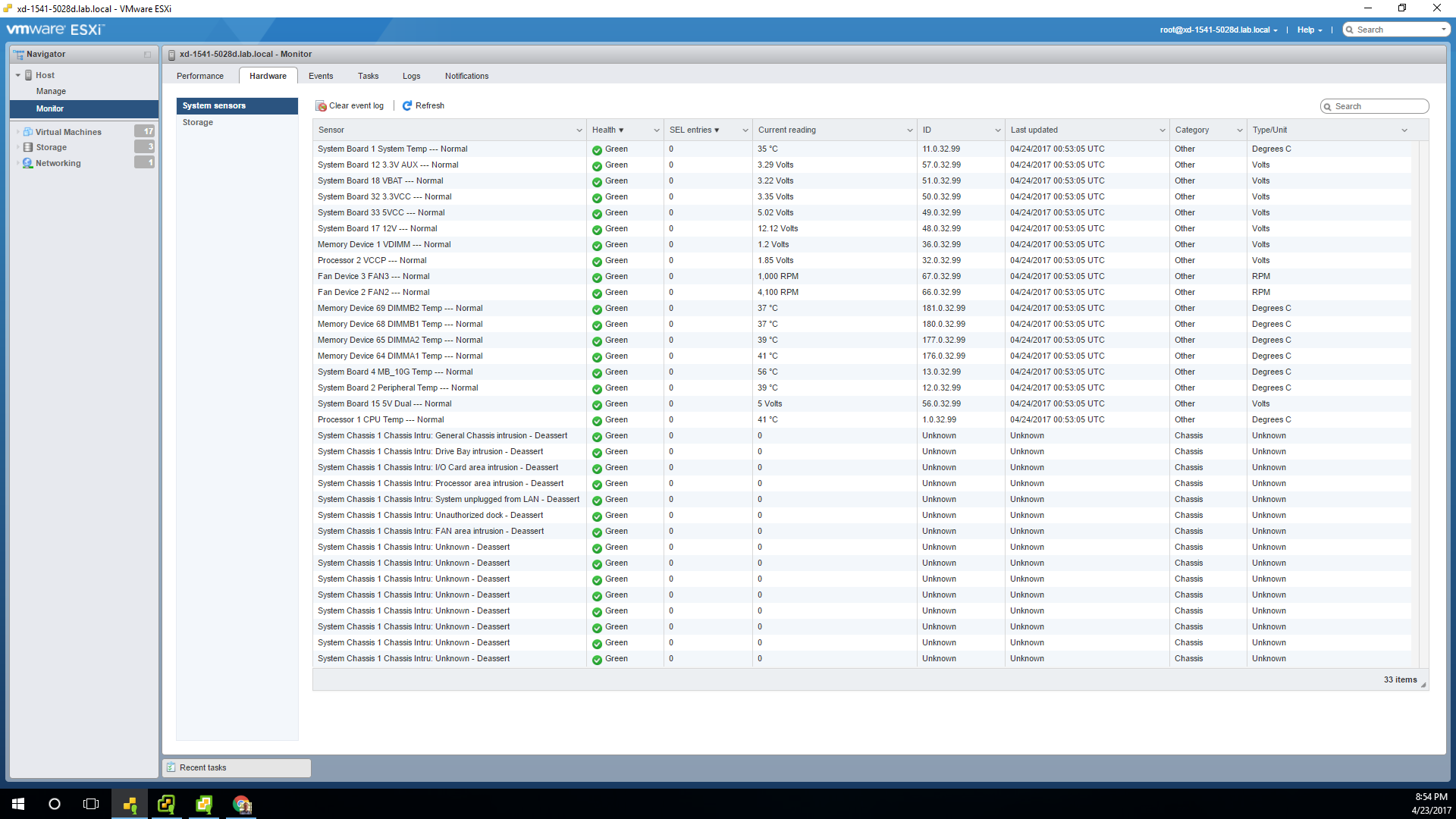
Task: Click Manage under Host
Action: (51, 91)
